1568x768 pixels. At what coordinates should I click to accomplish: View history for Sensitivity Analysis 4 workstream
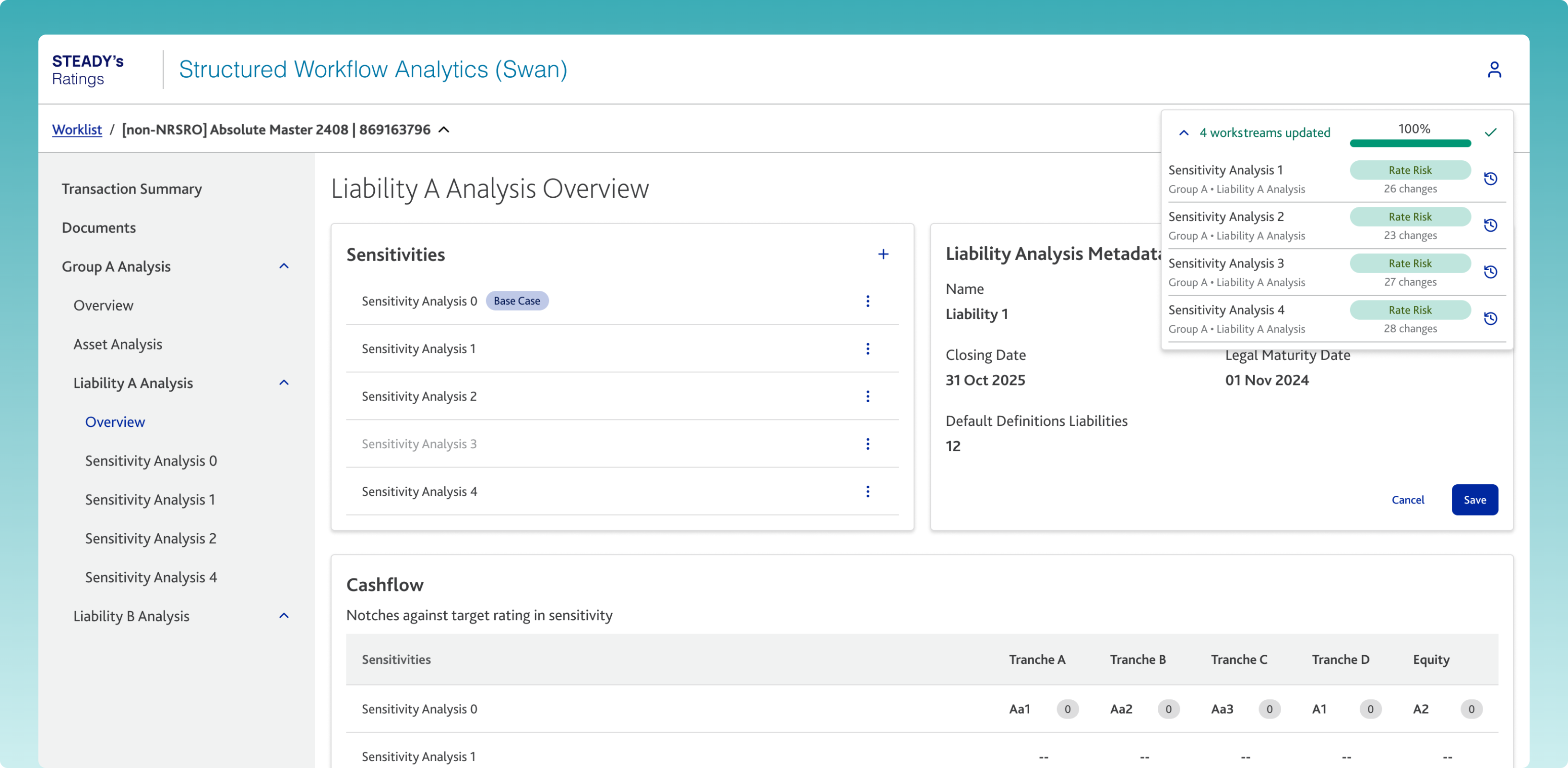[1490, 319]
